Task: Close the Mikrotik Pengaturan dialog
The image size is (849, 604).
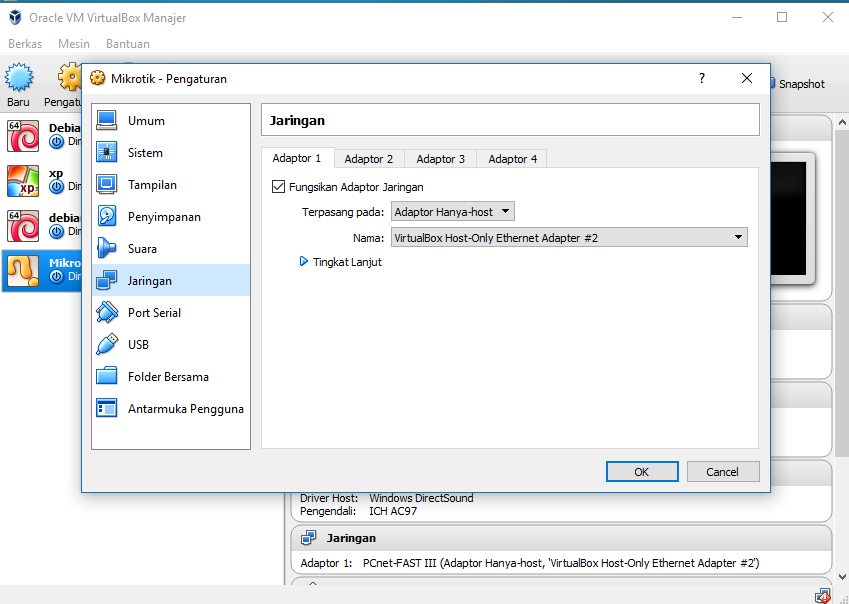Action: (x=747, y=78)
